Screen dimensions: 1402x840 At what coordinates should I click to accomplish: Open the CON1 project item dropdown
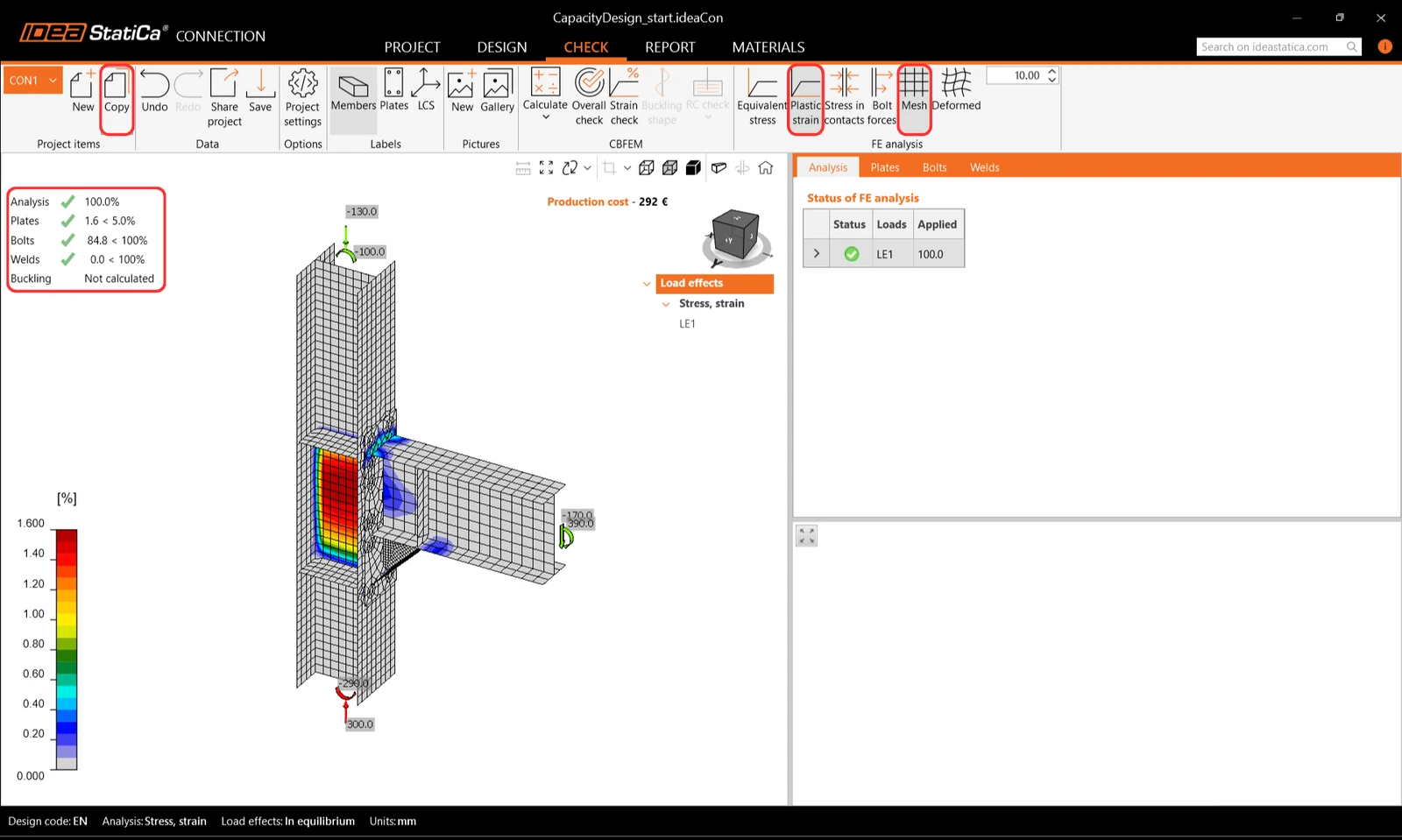point(53,80)
